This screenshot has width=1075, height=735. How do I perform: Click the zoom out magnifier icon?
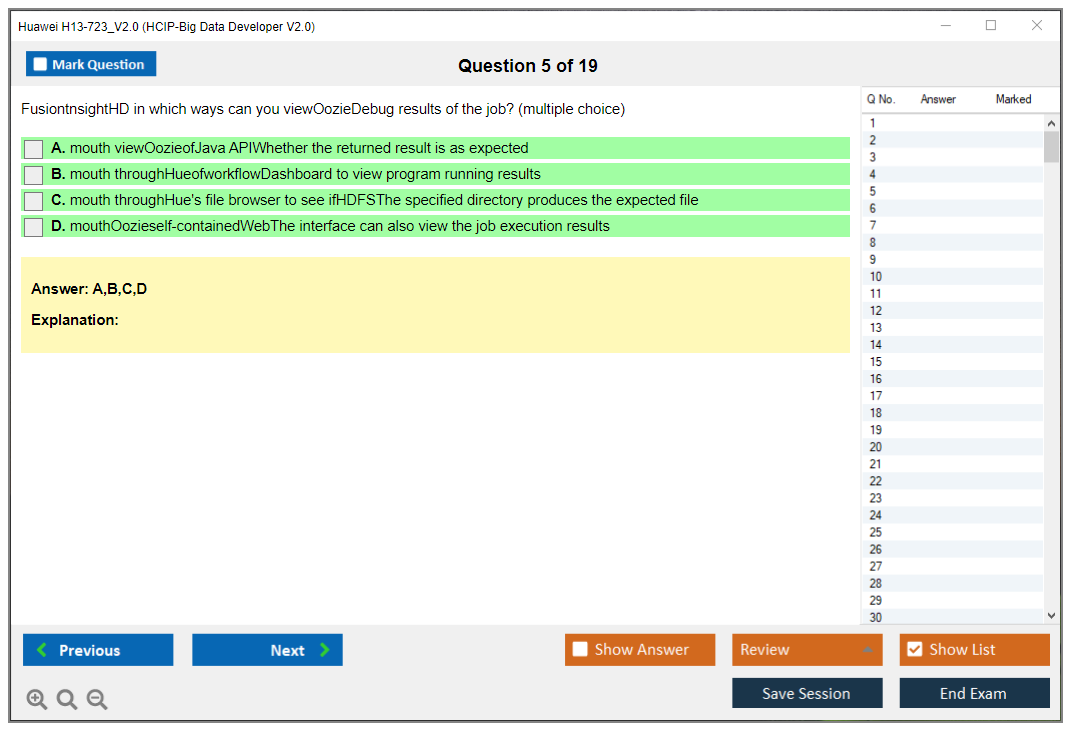[x=97, y=700]
